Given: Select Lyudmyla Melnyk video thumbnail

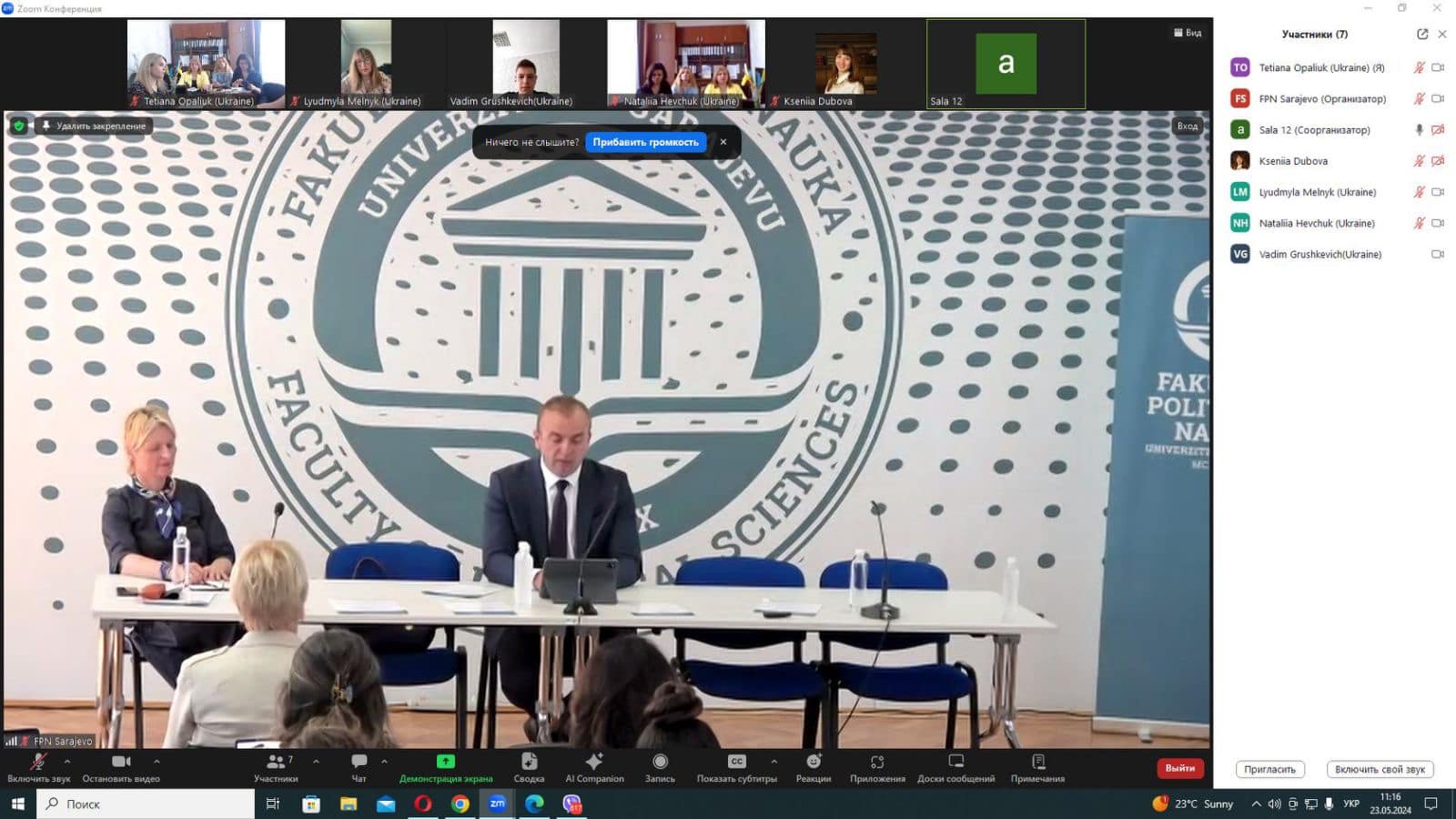Looking at the screenshot, I should pyautogui.click(x=366, y=64).
